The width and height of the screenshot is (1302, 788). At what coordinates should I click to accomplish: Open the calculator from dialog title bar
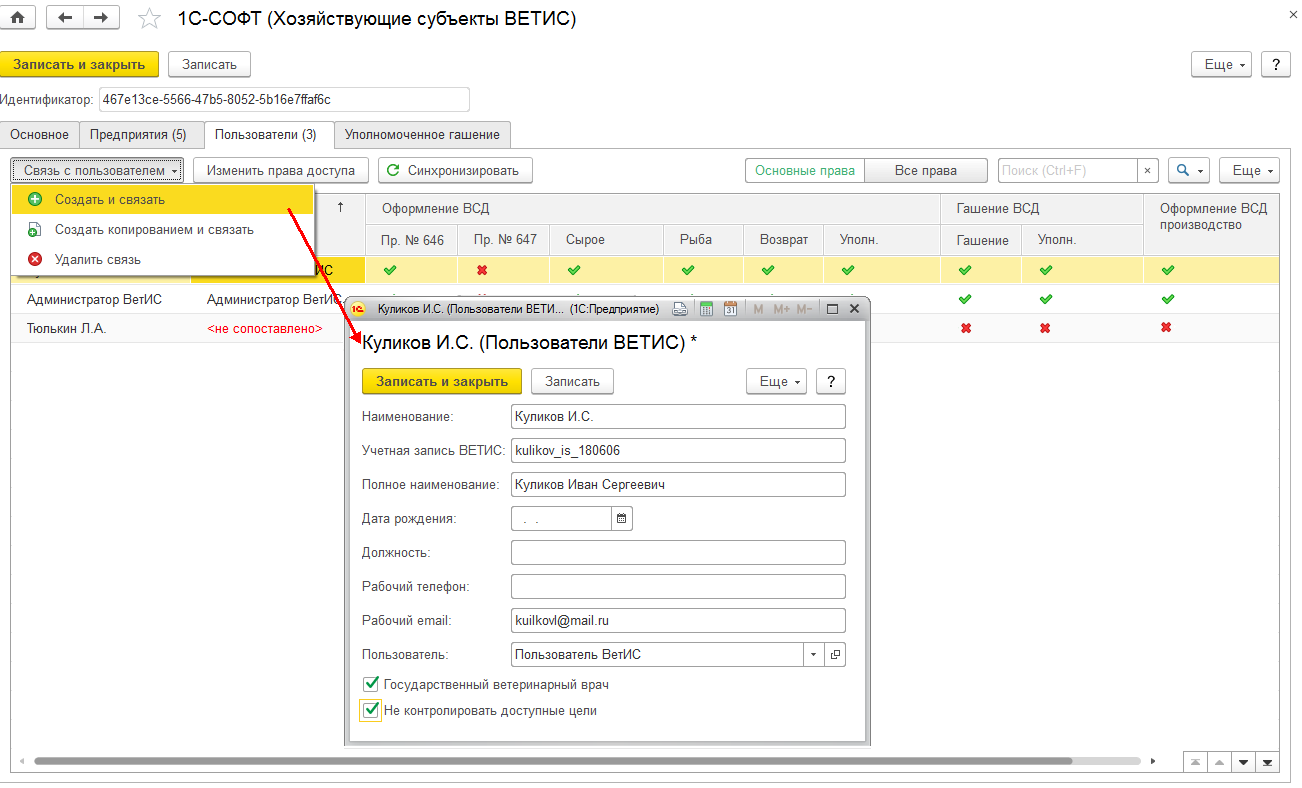tap(706, 309)
